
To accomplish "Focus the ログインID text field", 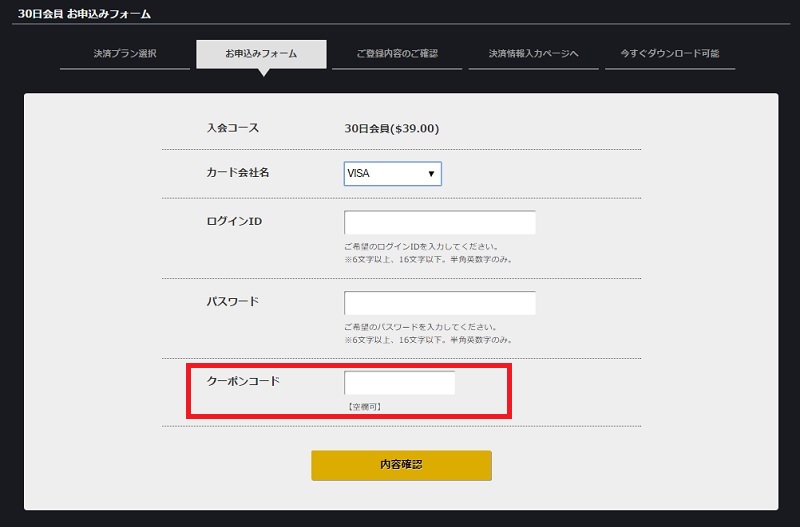I will [440, 223].
